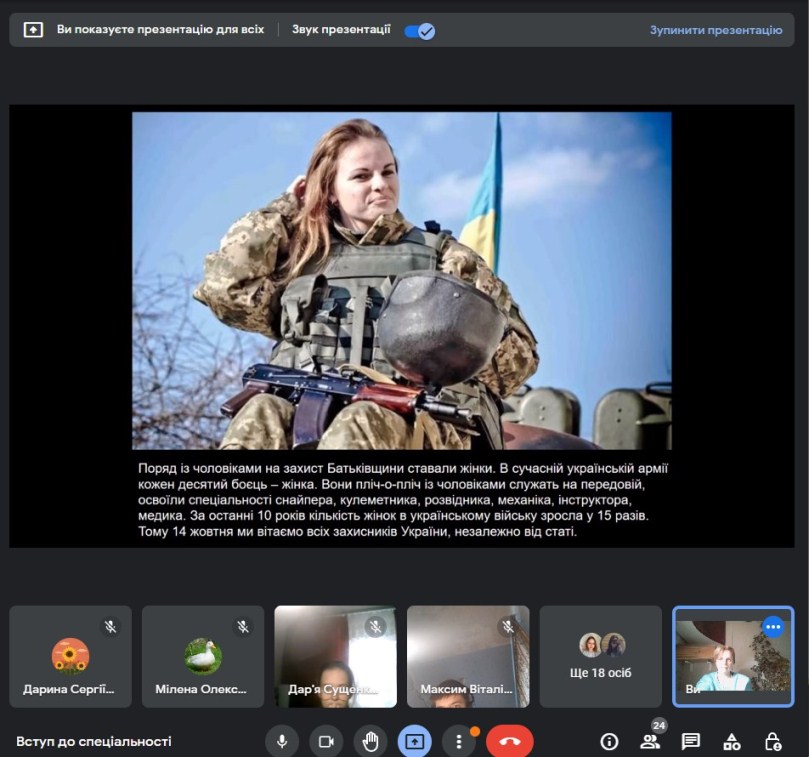Open host controls lock icon
This screenshot has height=757, width=809.
[772, 741]
